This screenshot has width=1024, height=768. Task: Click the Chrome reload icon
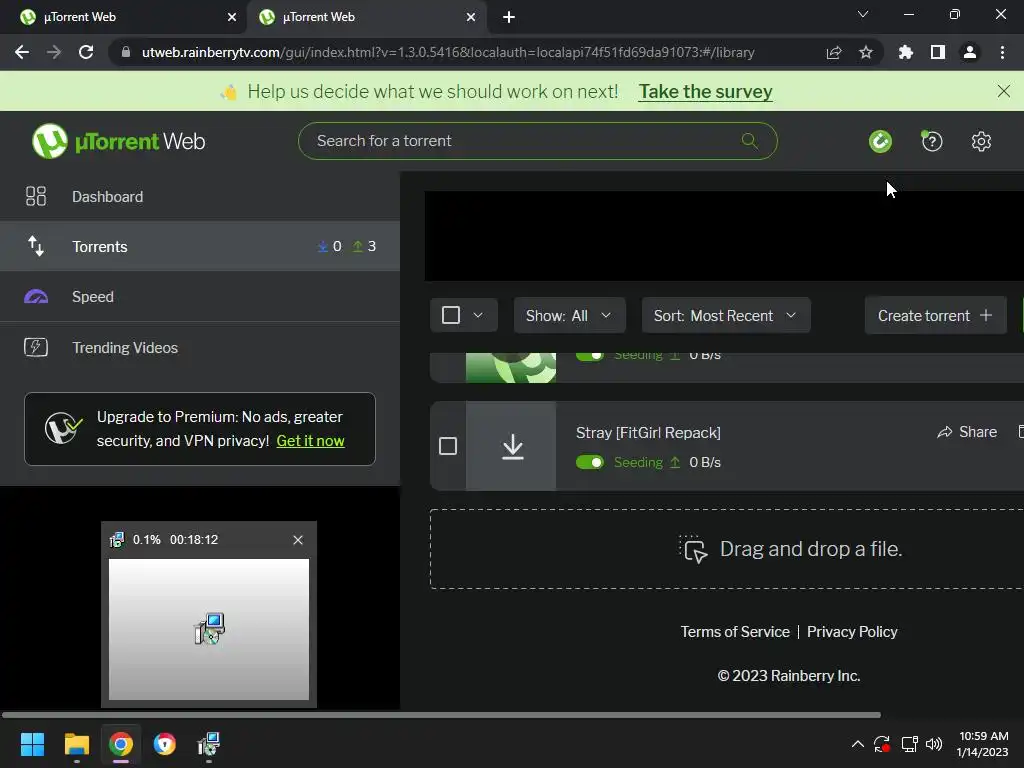(x=86, y=52)
